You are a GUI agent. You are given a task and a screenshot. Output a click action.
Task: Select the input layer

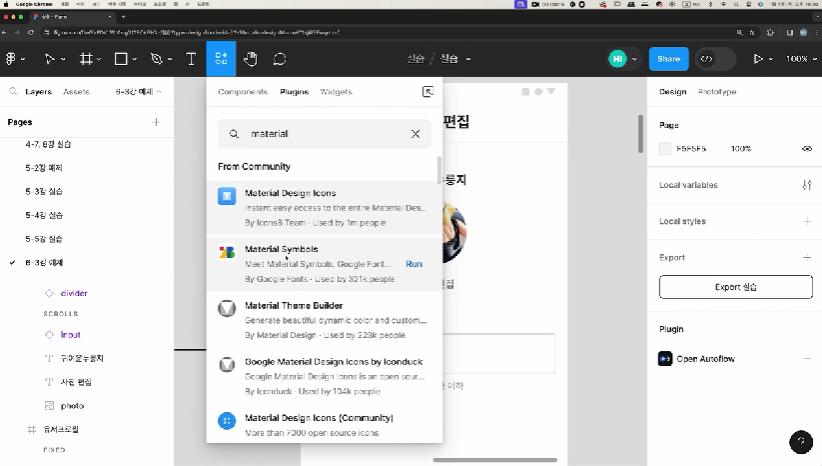pyautogui.click(x=70, y=334)
